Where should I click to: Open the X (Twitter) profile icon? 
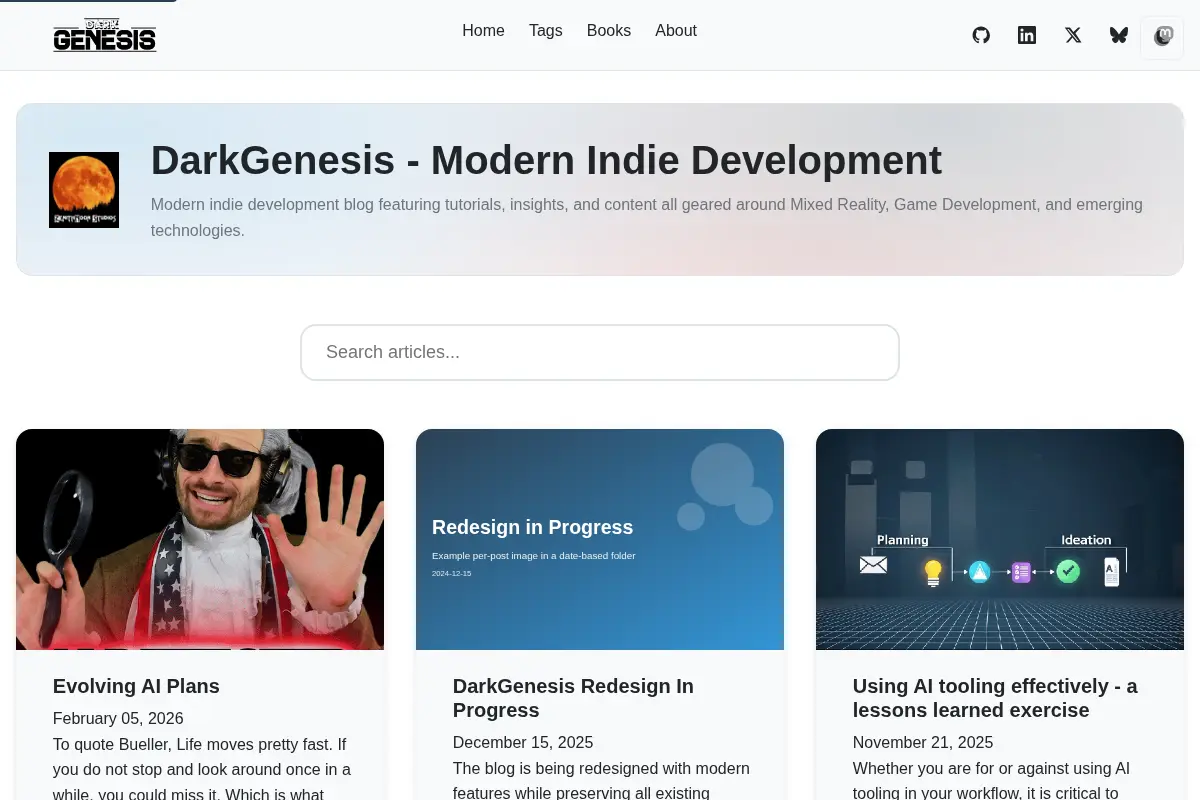(x=1073, y=35)
